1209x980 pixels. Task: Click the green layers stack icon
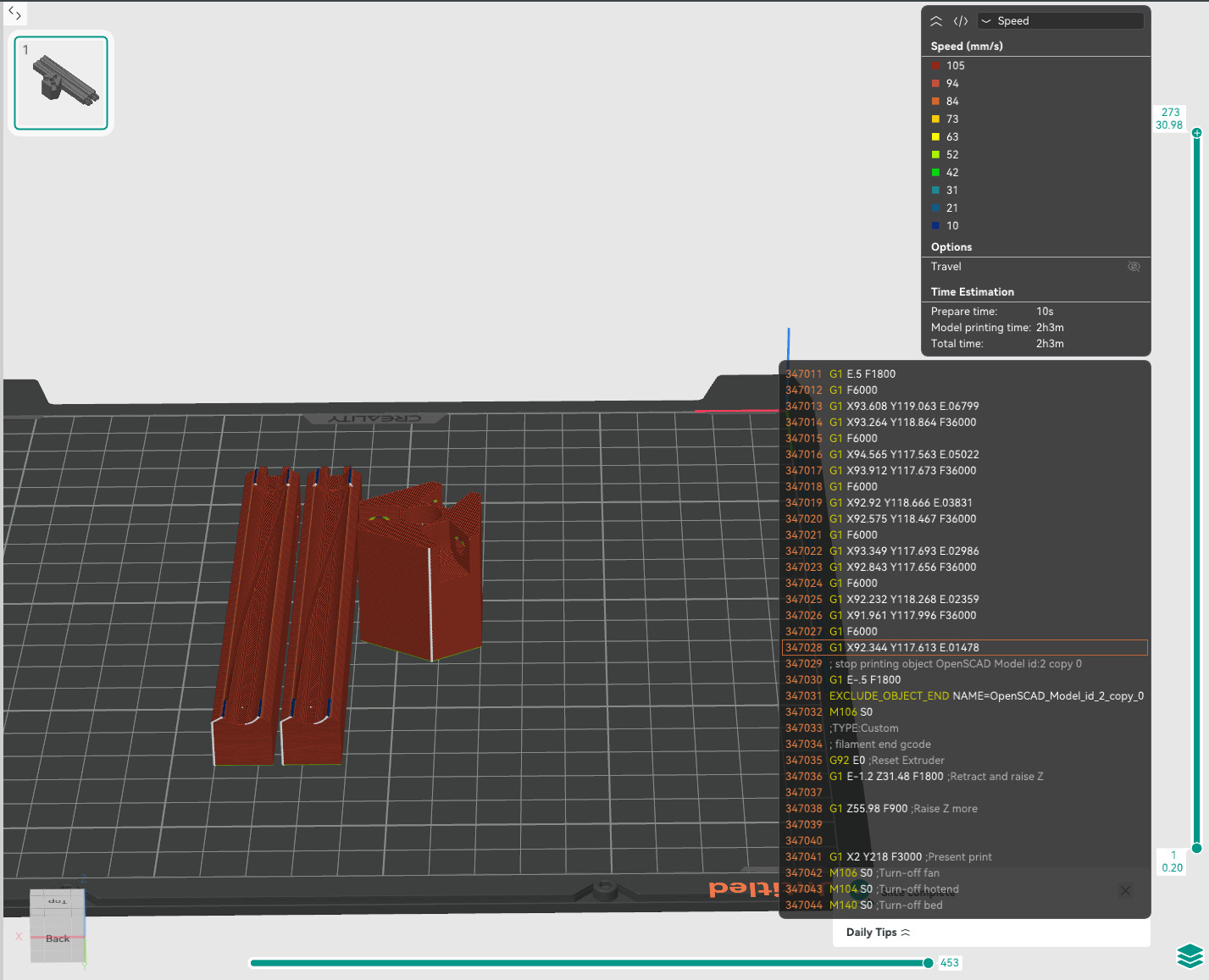pyautogui.click(x=1190, y=955)
